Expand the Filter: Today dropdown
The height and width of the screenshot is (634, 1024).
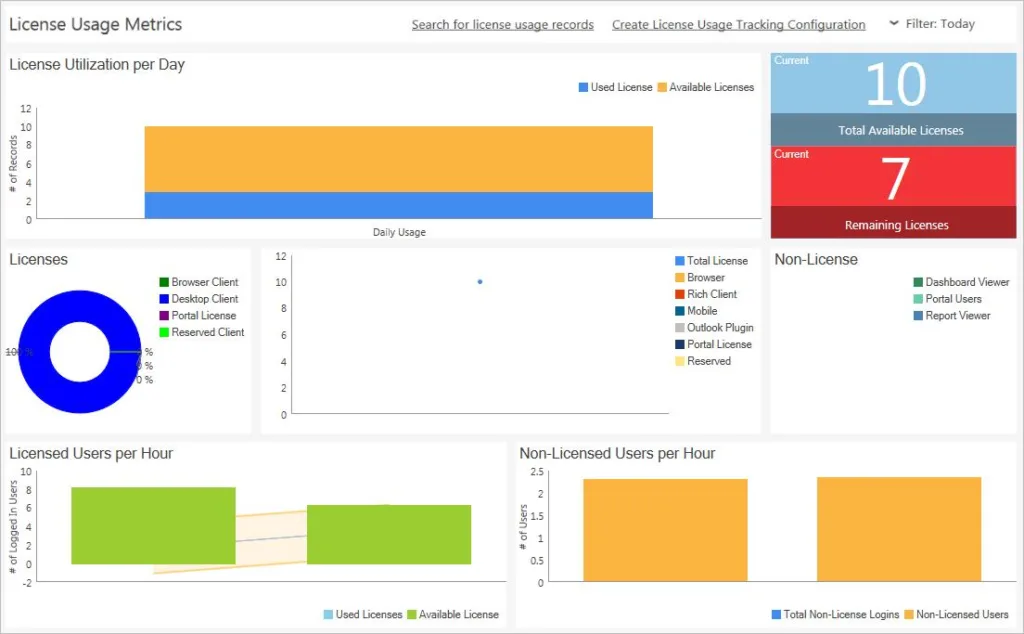(x=931, y=24)
